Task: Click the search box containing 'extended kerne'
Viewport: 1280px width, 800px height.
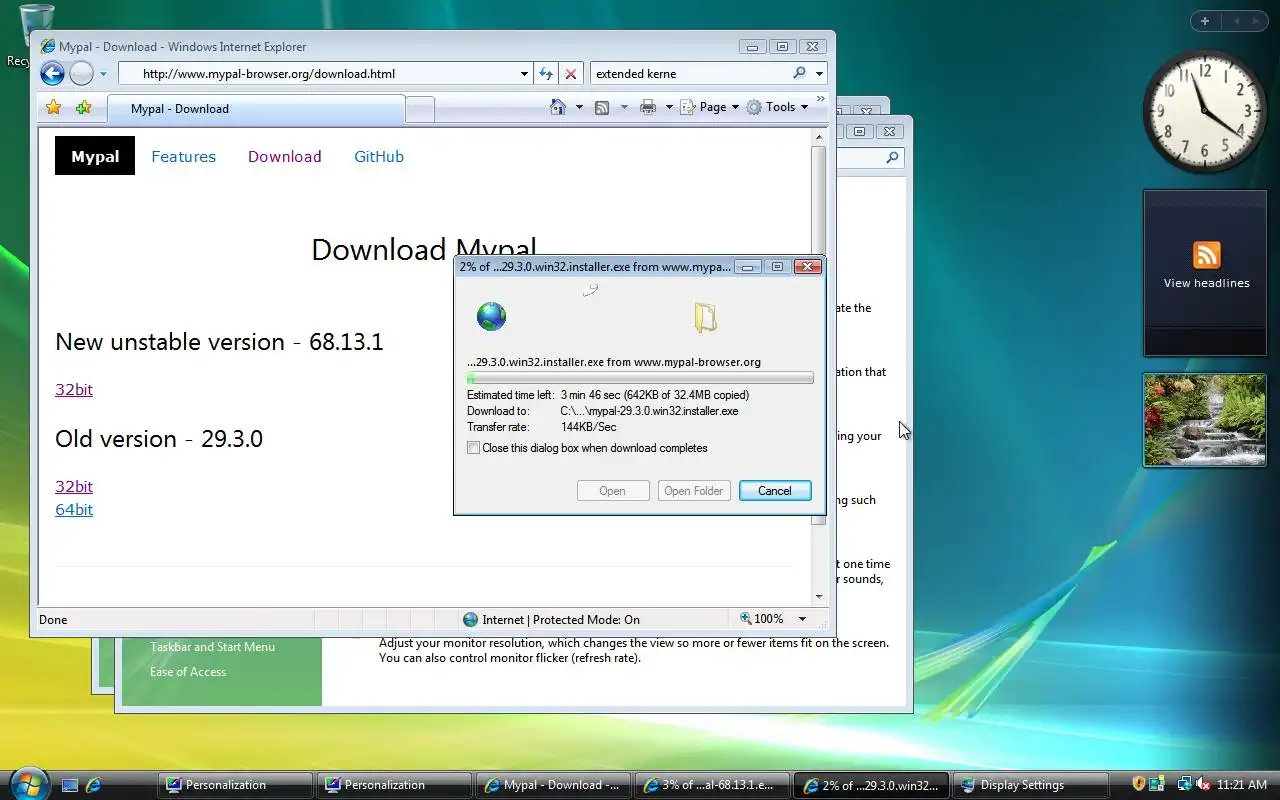Action: [690, 73]
